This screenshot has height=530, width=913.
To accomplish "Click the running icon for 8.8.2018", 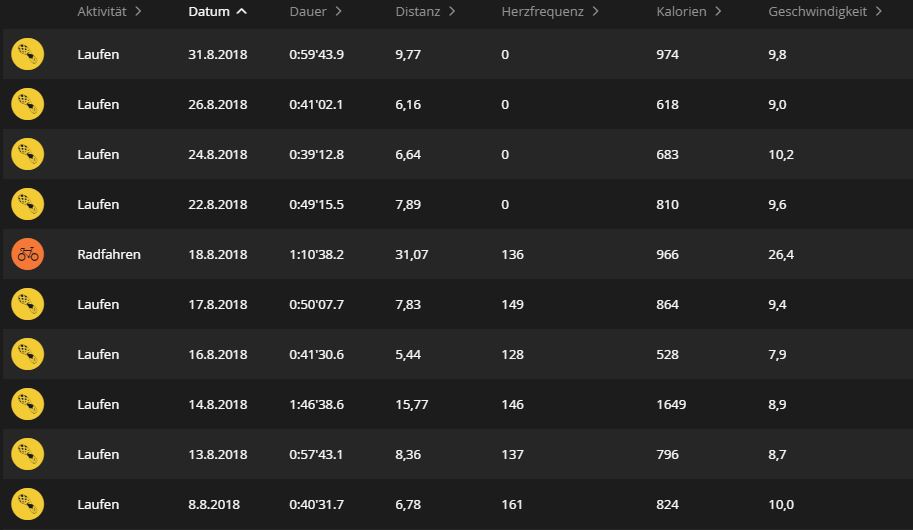I will (x=27, y=504).
